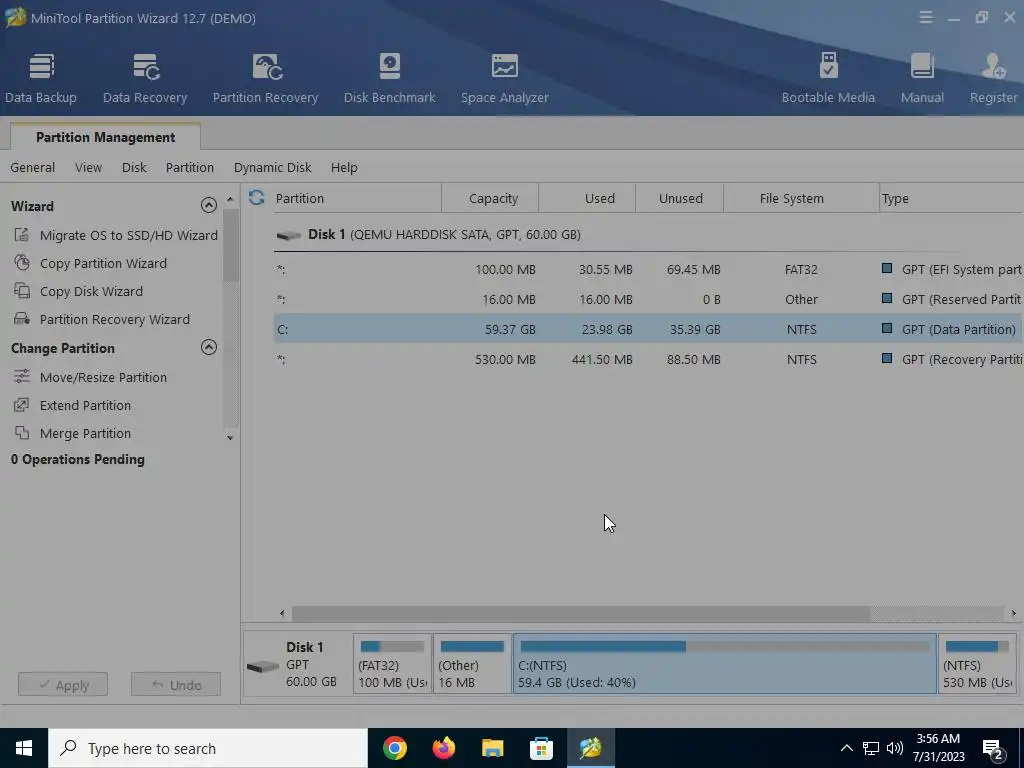Image resolution: width=1024 pixels, height=768 pixels.
Task: Open the Manual
Action: (922, 78)
